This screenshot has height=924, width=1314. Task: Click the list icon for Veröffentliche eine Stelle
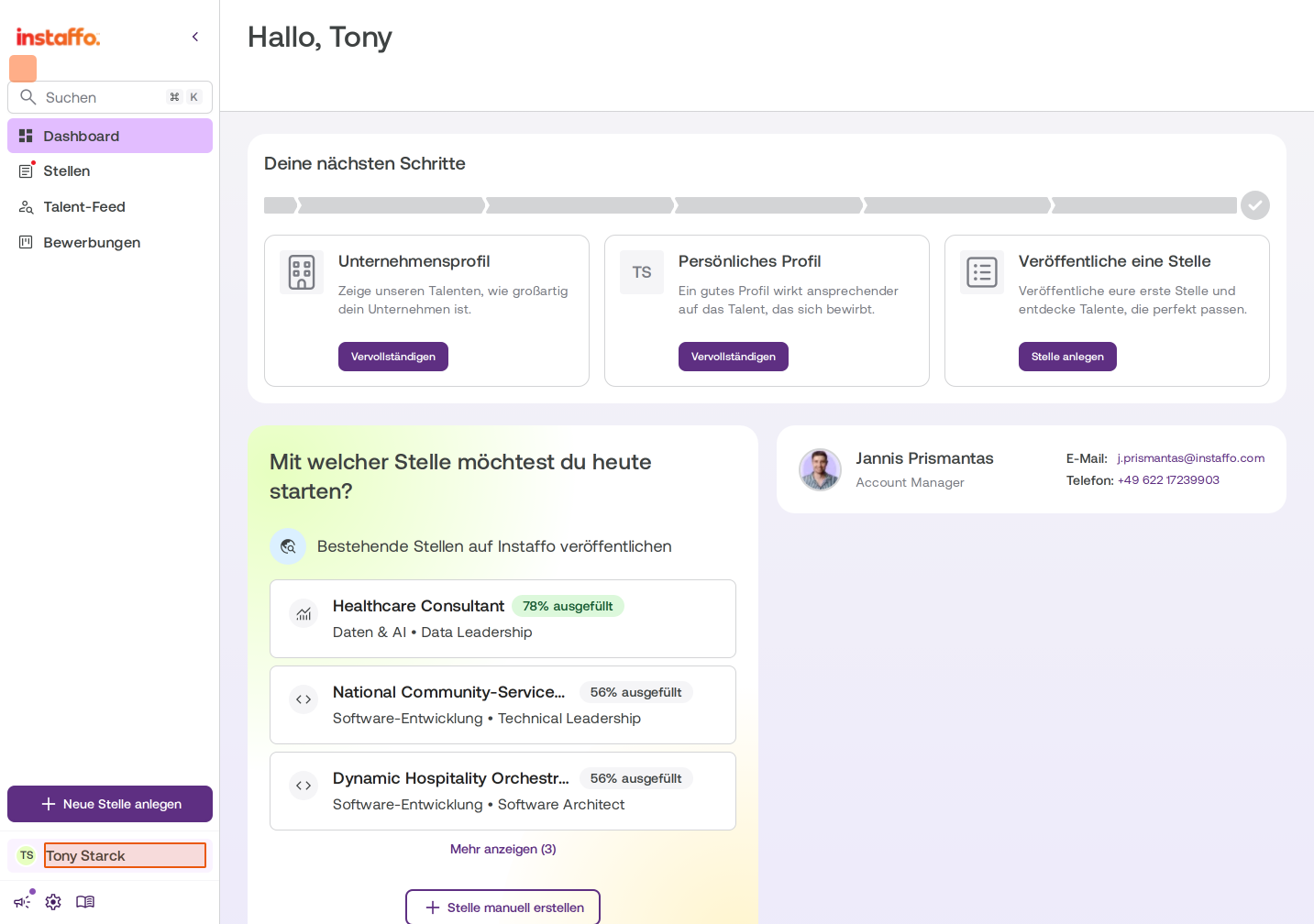click(x=982, y=272)
